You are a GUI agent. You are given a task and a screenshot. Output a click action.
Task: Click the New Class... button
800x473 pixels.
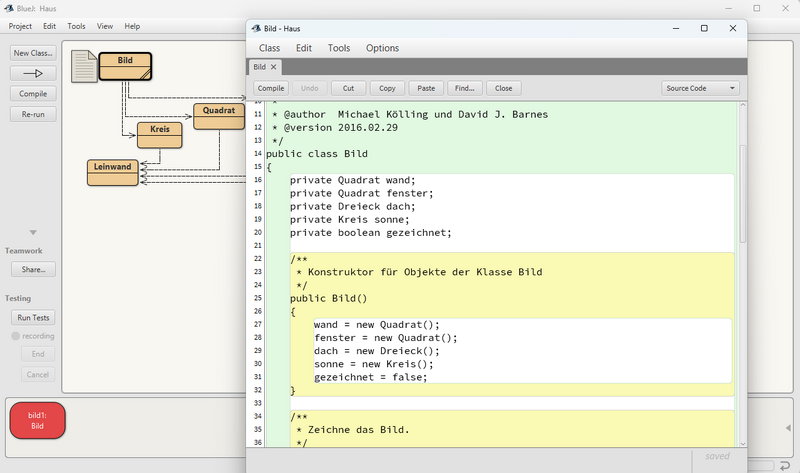[x=33, y=52]
